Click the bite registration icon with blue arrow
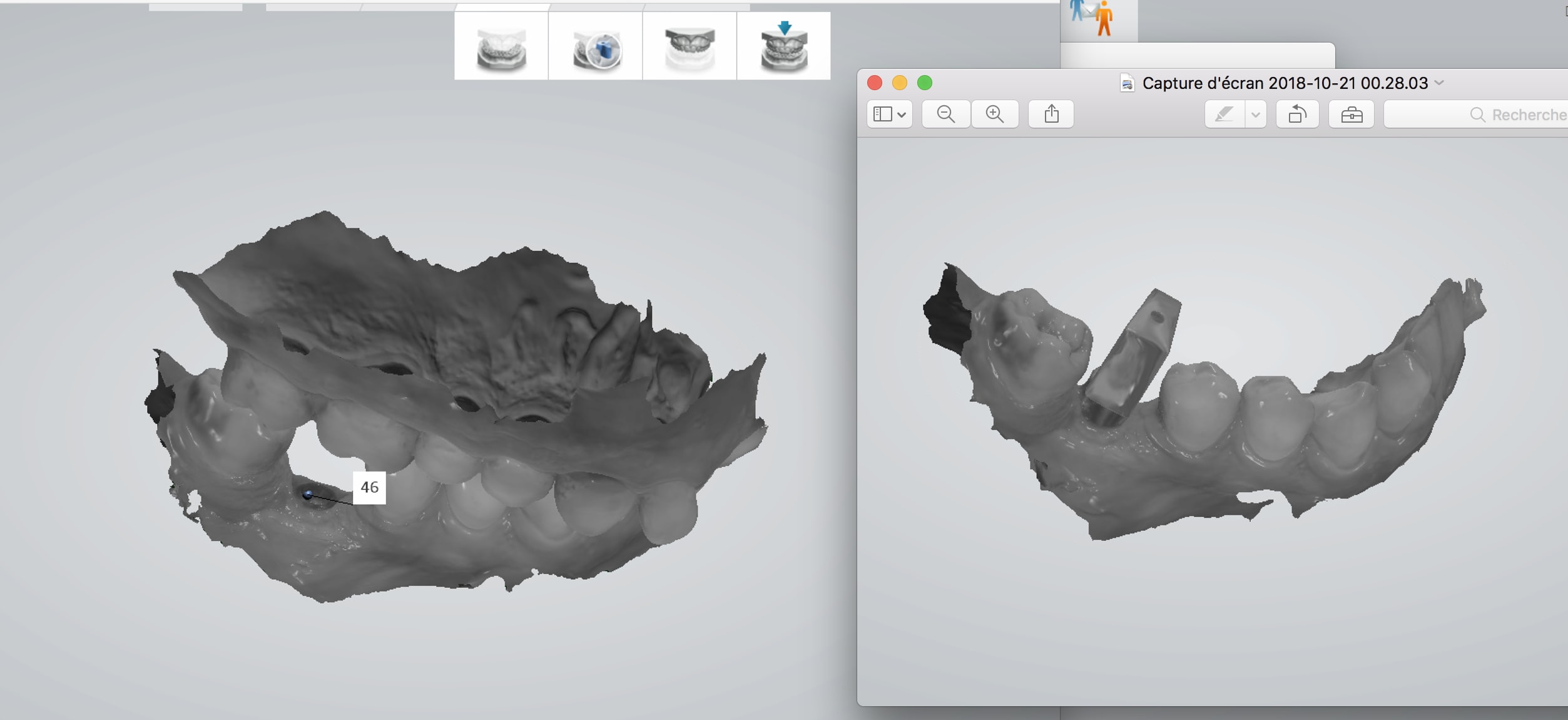 [783, 48]
